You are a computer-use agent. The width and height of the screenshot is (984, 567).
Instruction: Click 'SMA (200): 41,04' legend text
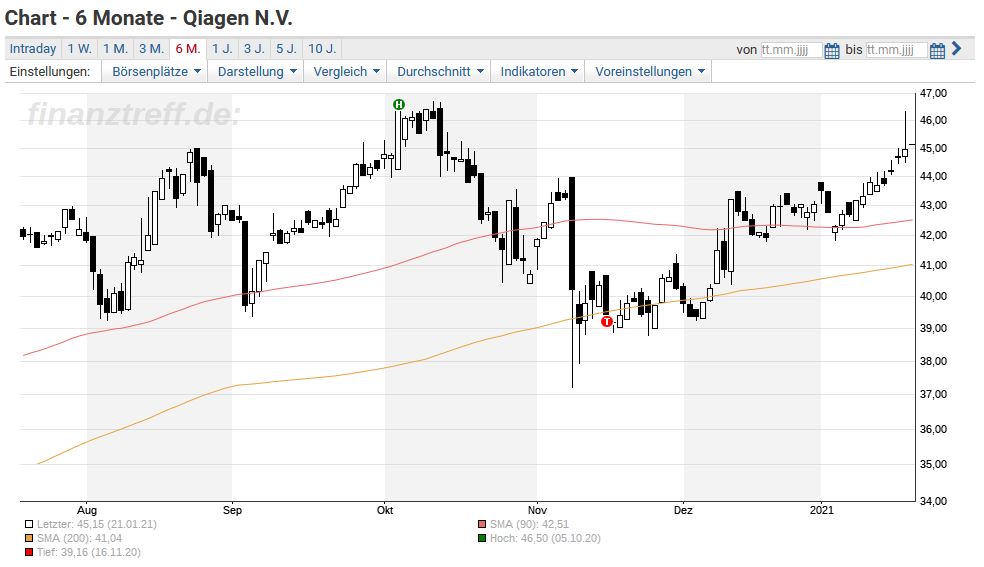tap(79, 538)
